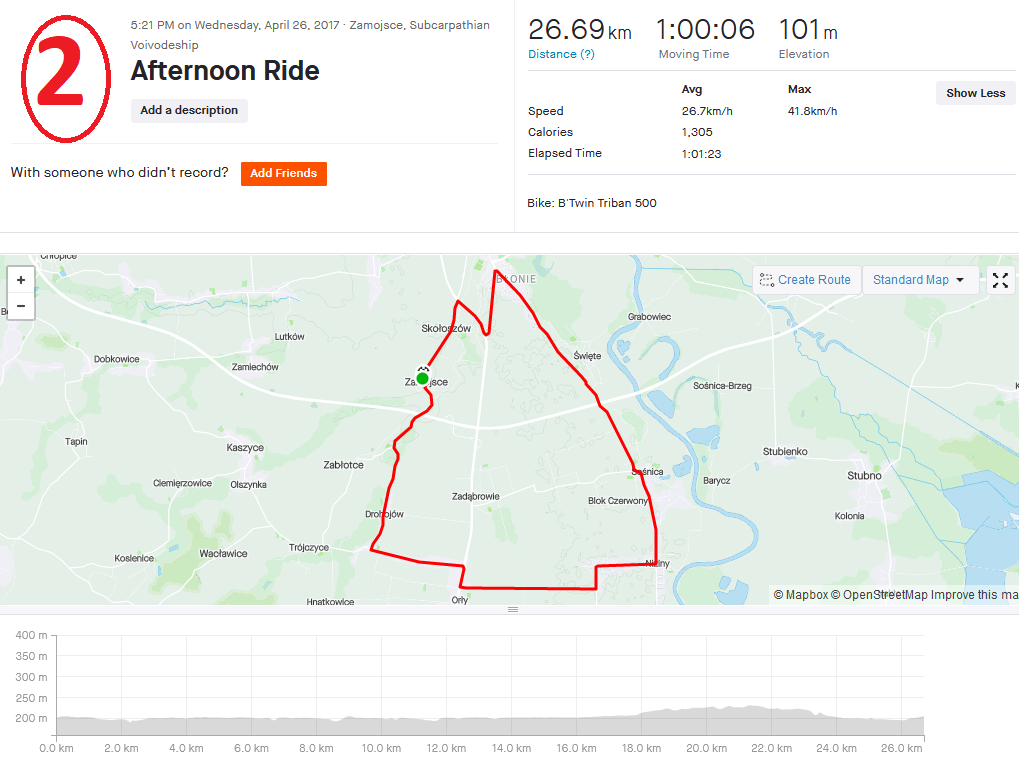The height and width of the screenshot is (782, 1019).
Task: Click the map resize drag handle
Action: pyautogui.click(x=513, y=609)
